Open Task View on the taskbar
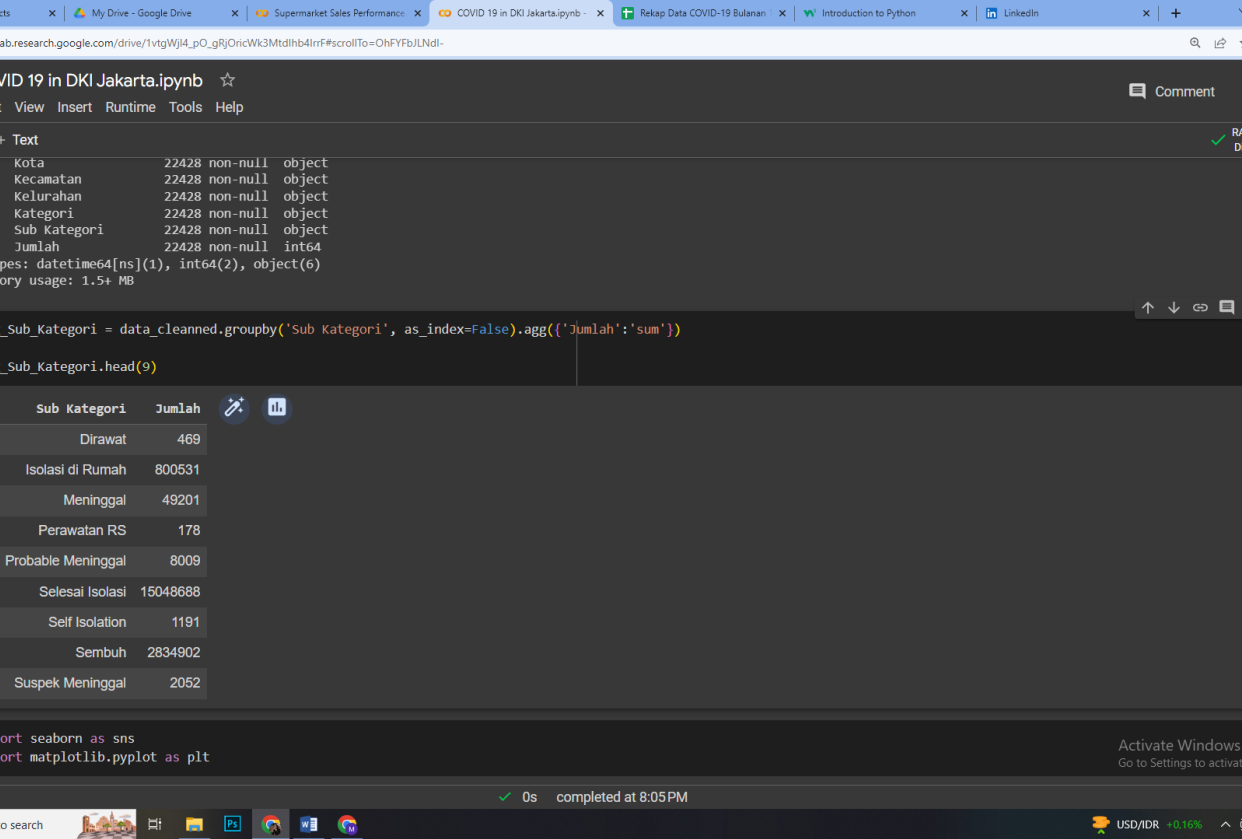 click(x=155, y=824)
